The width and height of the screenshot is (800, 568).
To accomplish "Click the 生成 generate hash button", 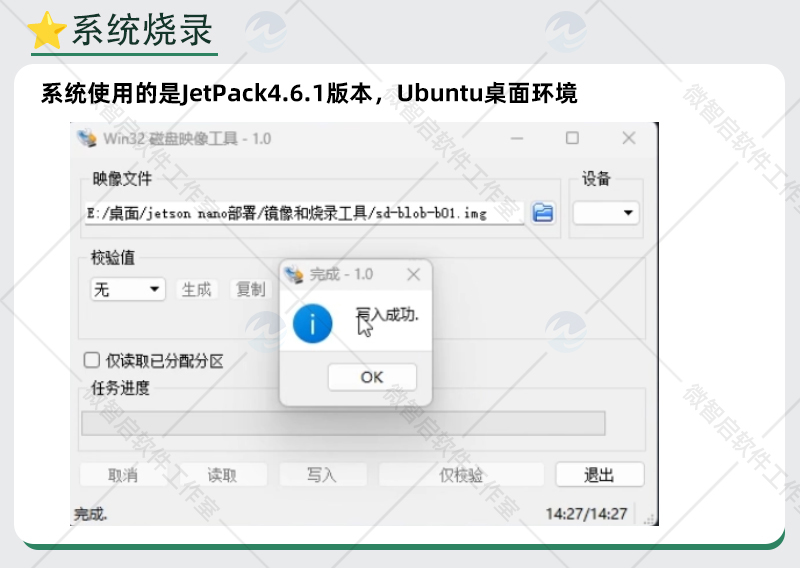I will click(196, 289).
